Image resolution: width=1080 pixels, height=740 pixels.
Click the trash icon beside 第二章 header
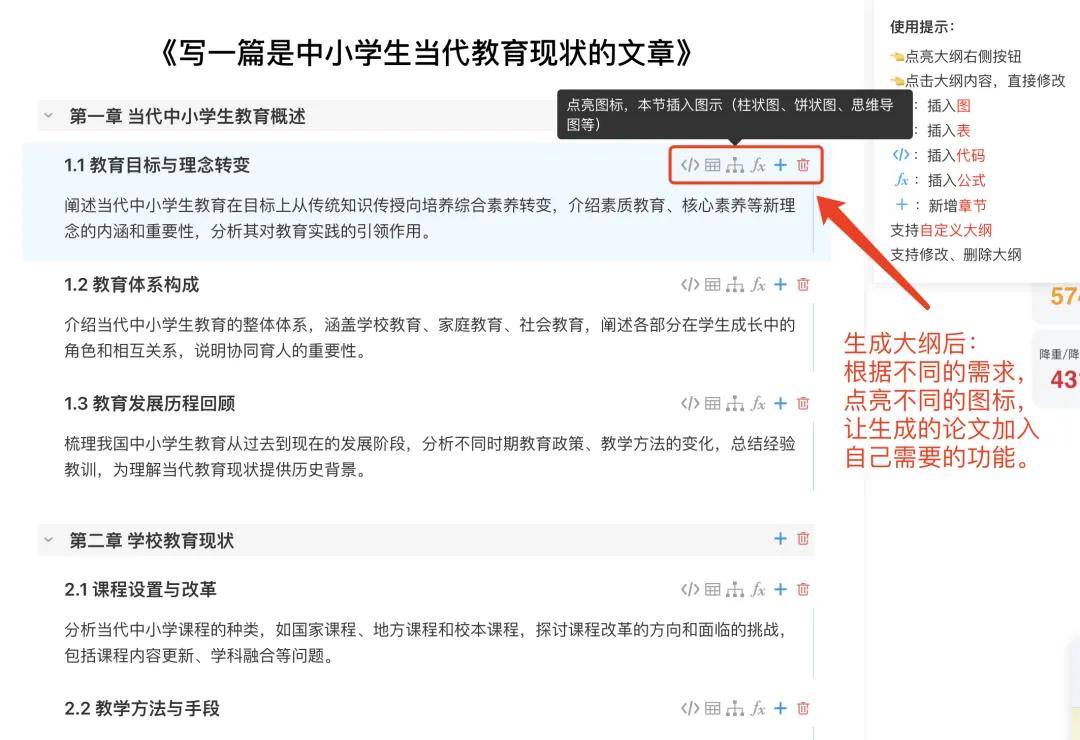(802, 538)
